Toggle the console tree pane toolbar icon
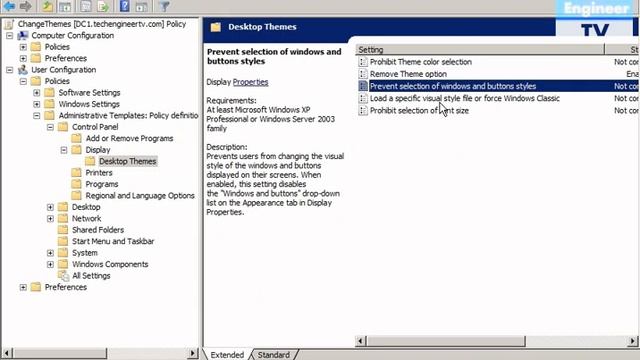Screen dimensions: 640x360 tap(65, 6)
